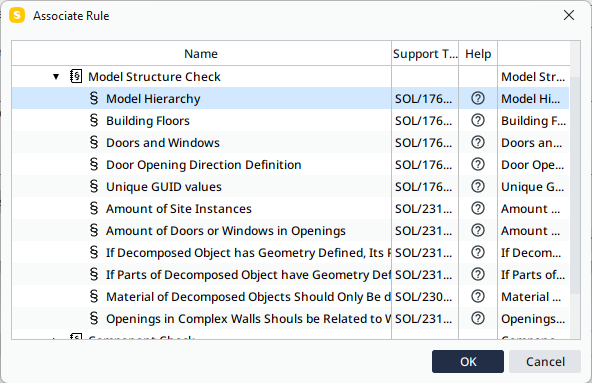Open help for Door Opening Direction Definition
Viewport: 592px width, 383px height.
[x=478, y=164]
